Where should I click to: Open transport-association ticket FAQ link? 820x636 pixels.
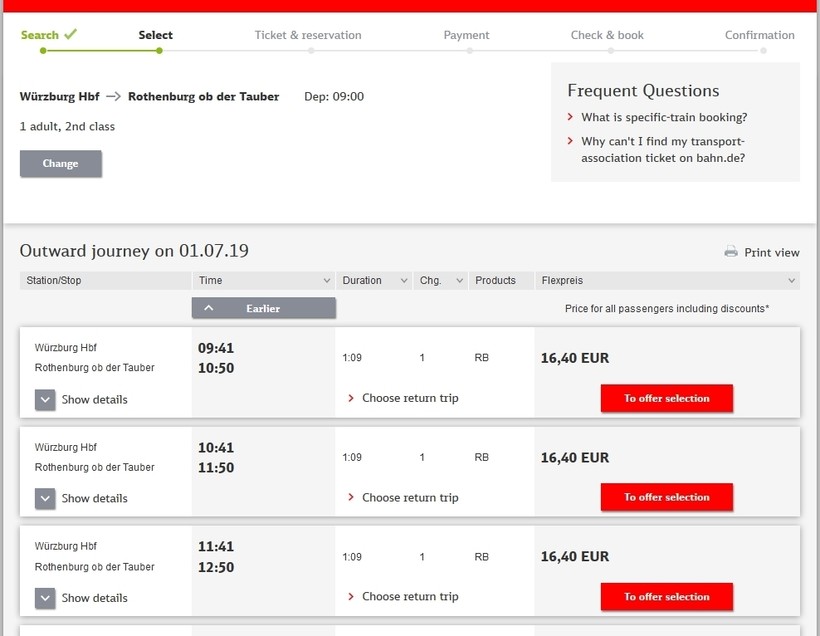[663, 150]
